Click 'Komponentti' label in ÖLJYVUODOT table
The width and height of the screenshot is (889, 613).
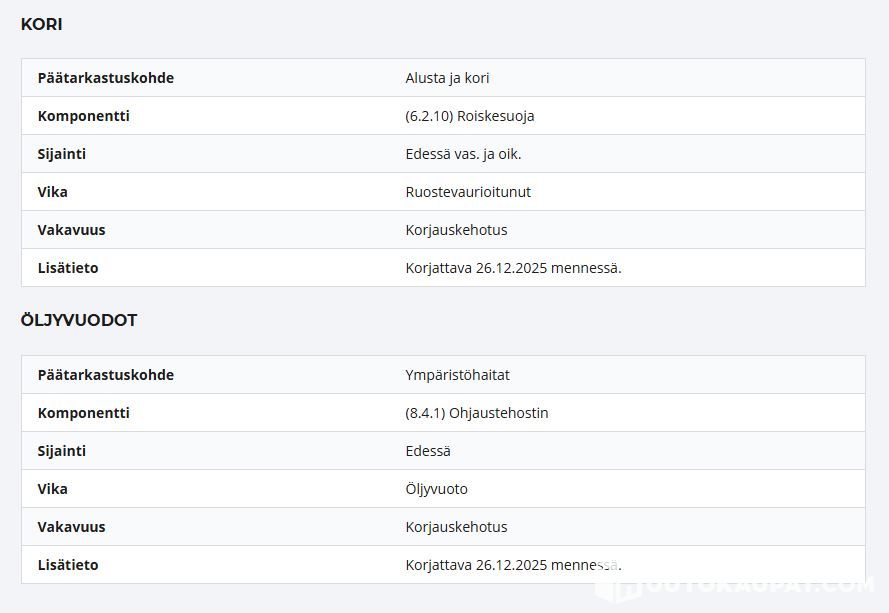[x=84, y=413]
